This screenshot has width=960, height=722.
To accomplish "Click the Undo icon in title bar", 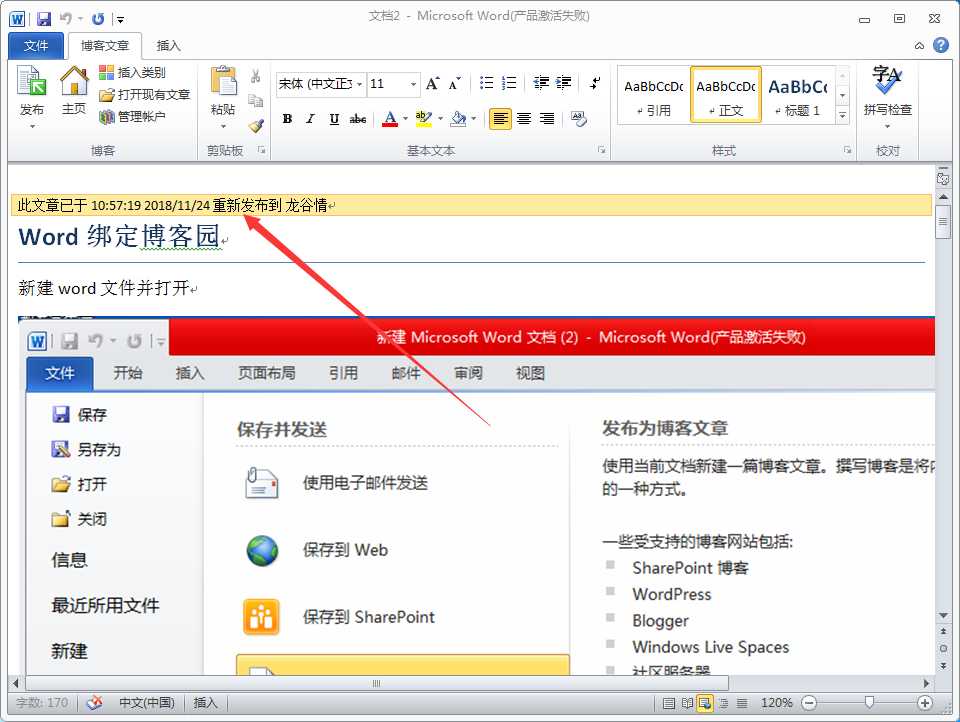I will coord(66,19).
